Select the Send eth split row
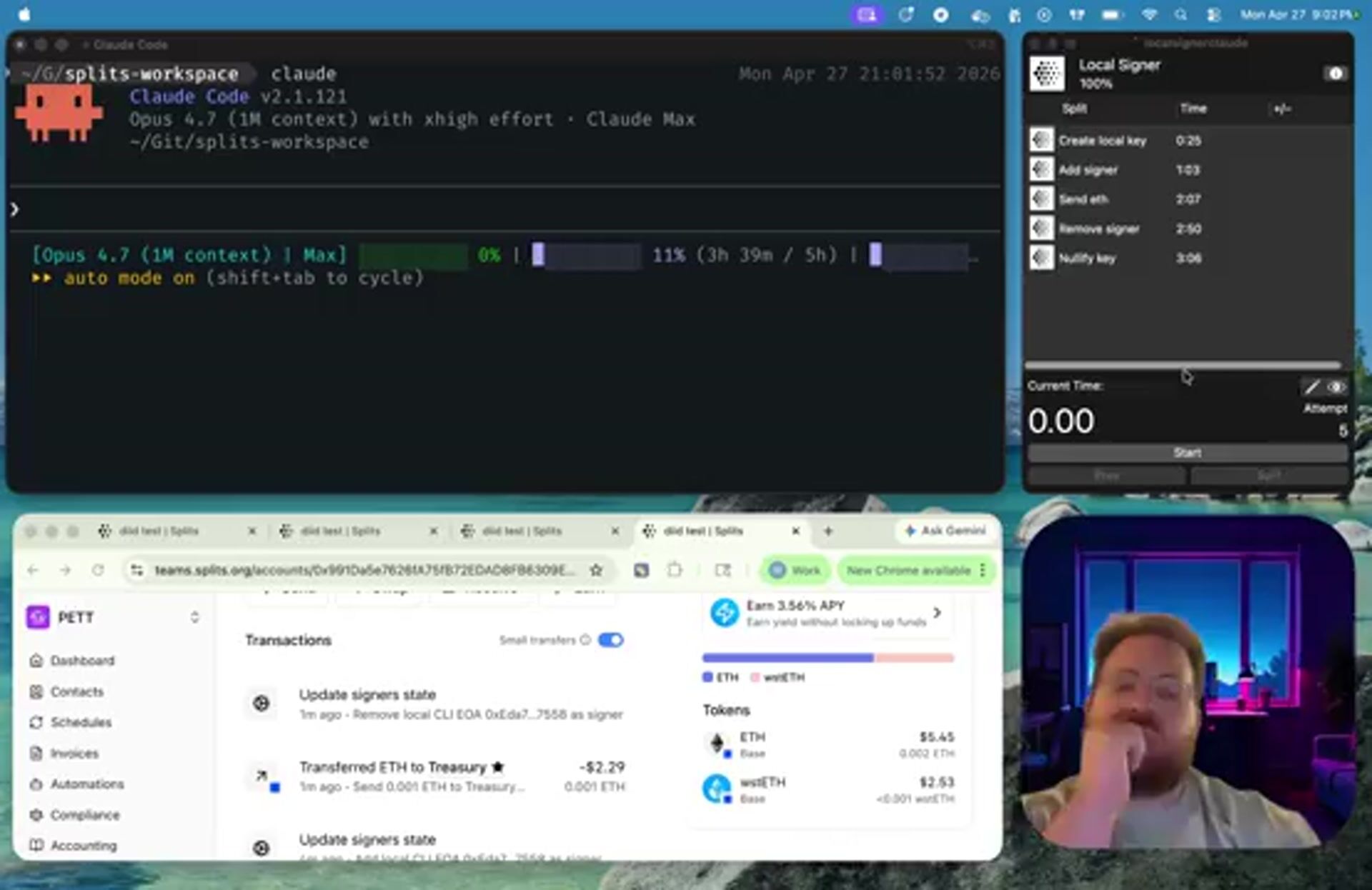Screen dimensions: 1372x890 coord(1187,199)
